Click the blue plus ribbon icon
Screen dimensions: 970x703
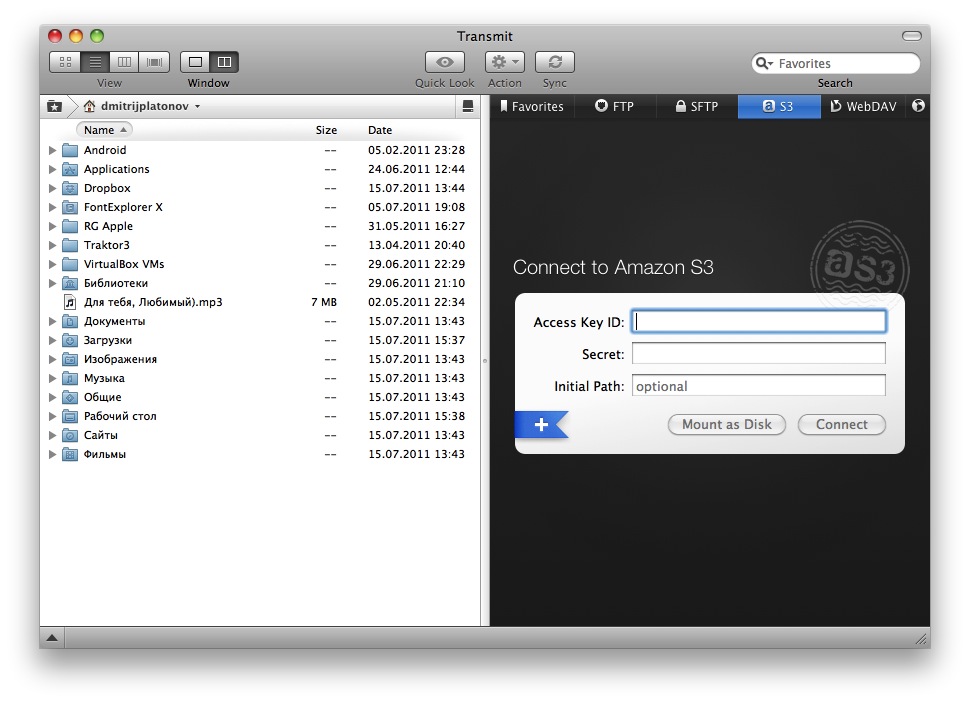[x=541, y=425]
